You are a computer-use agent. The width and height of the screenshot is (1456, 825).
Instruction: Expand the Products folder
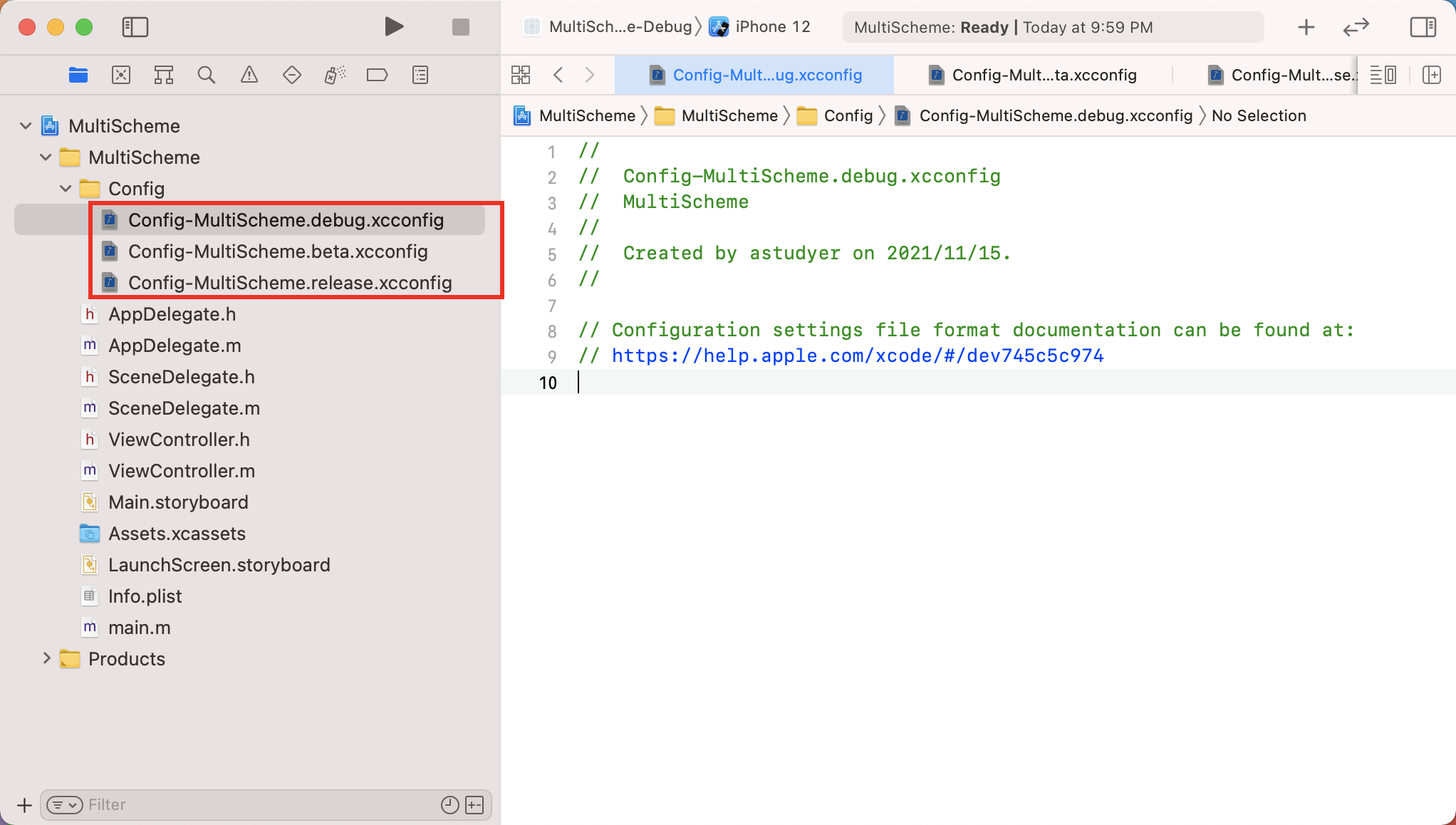pyautogui.click(x=46, y=658)
